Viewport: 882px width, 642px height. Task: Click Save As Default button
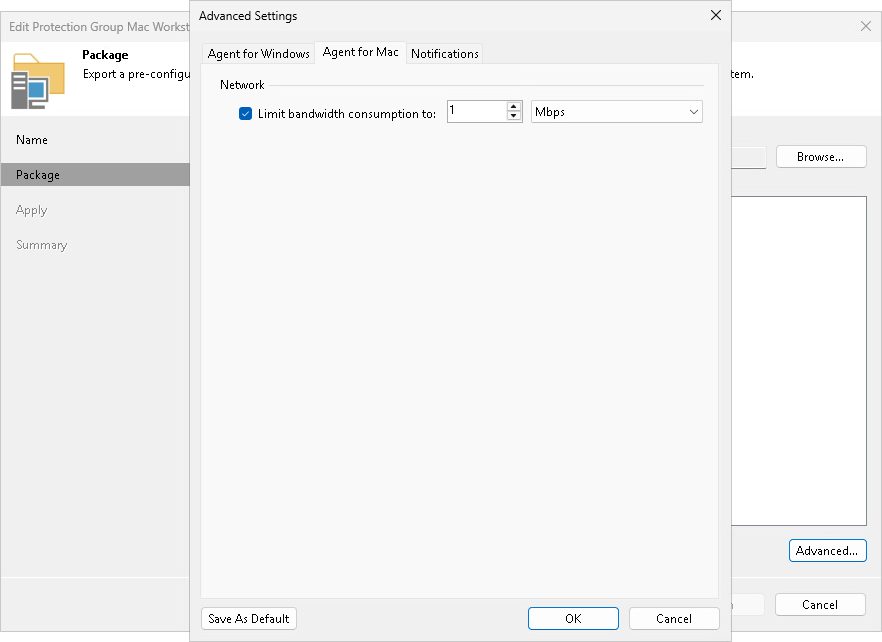click(249, 618)
